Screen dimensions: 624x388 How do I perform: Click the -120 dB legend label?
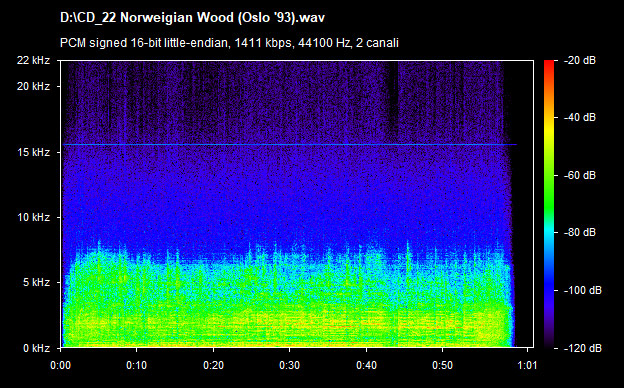tap(583, 348)
